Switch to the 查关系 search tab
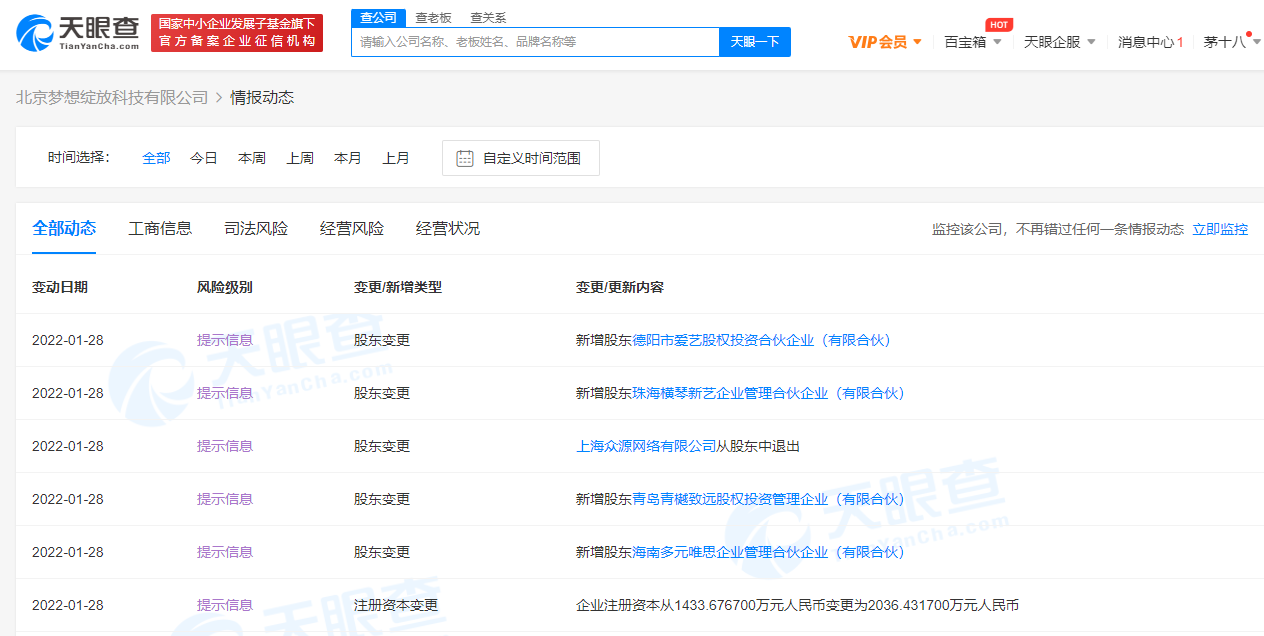Screen dimensions: 1264x636 tap(488, 18)
